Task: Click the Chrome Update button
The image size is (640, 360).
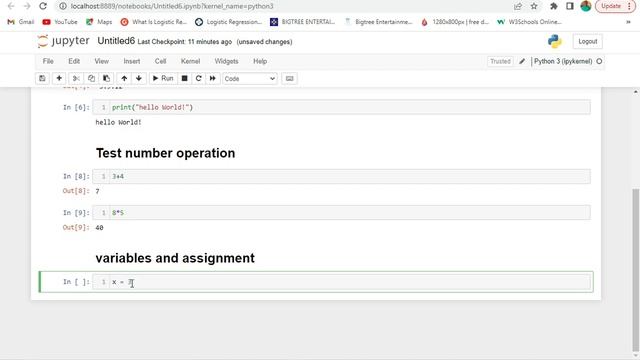Action: click(616, 6)
